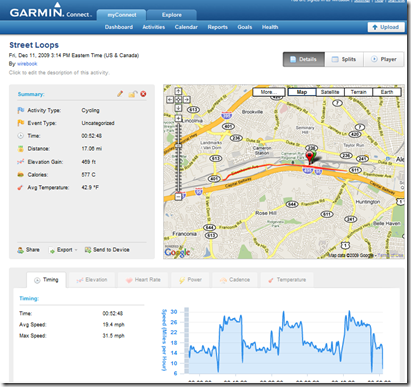Screen dimensions: 411x387
Task: Click the Max Speed value 31.5 mph
Action: (113, 336)
